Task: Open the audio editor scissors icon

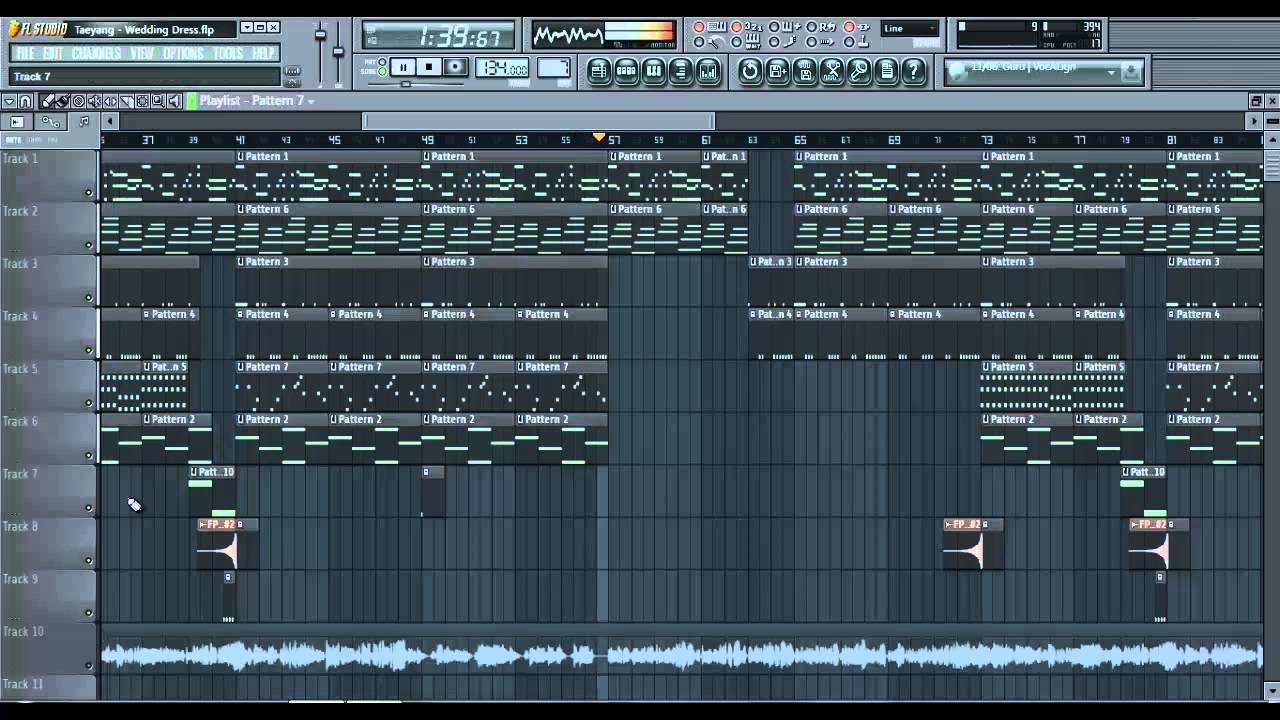Action: click(832, 70)
